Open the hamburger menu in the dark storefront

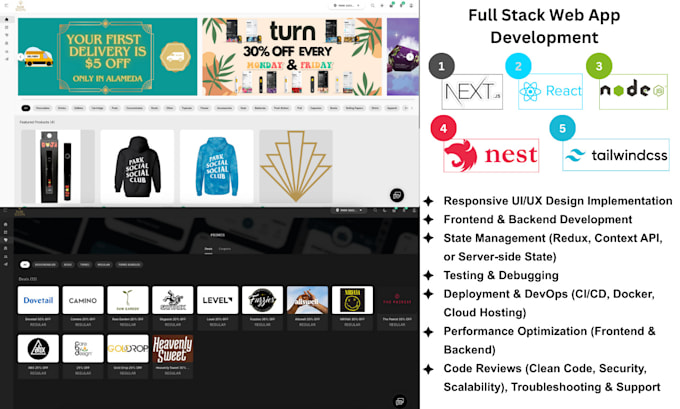[5, 210]
